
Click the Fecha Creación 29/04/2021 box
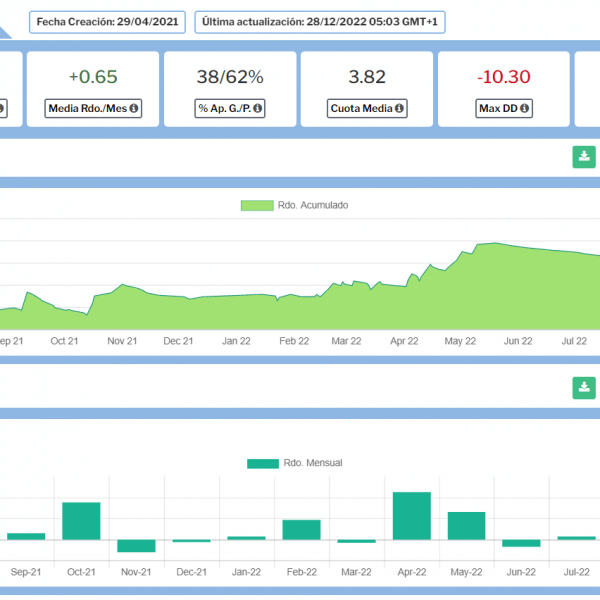point(108,22)
